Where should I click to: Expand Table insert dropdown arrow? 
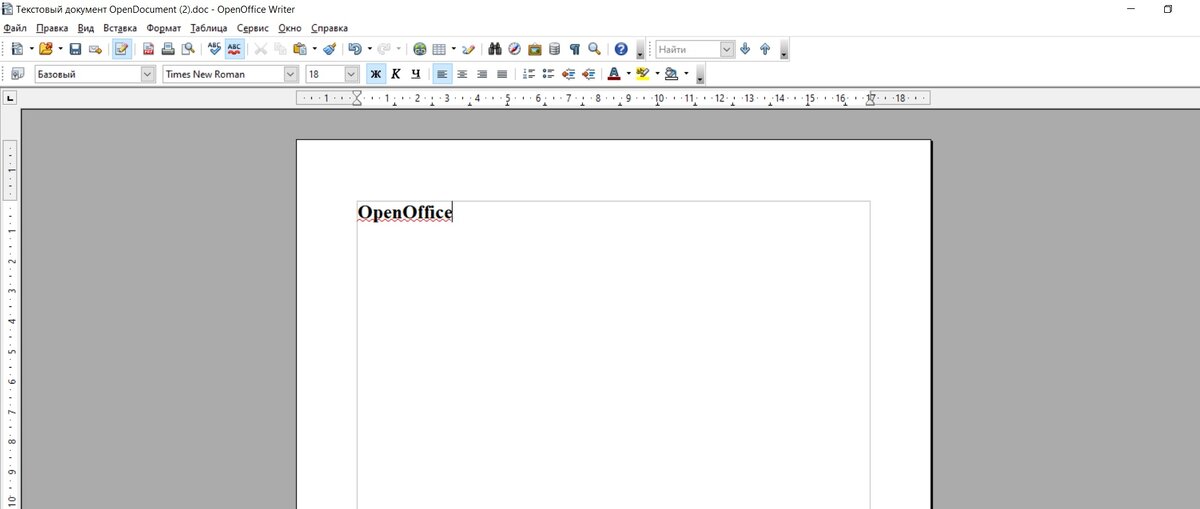tap(453, 48)
